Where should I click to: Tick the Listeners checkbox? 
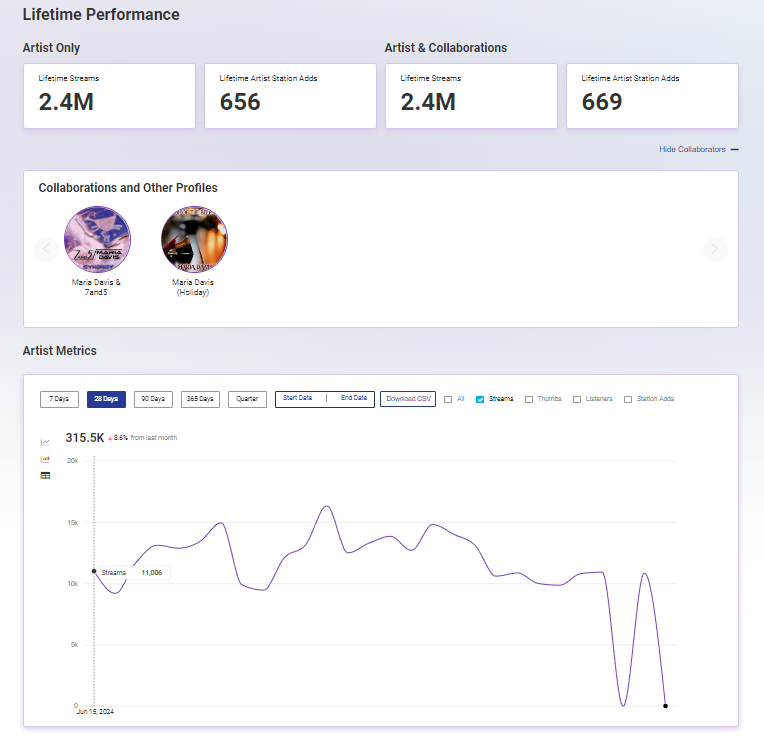pos(577,399)
